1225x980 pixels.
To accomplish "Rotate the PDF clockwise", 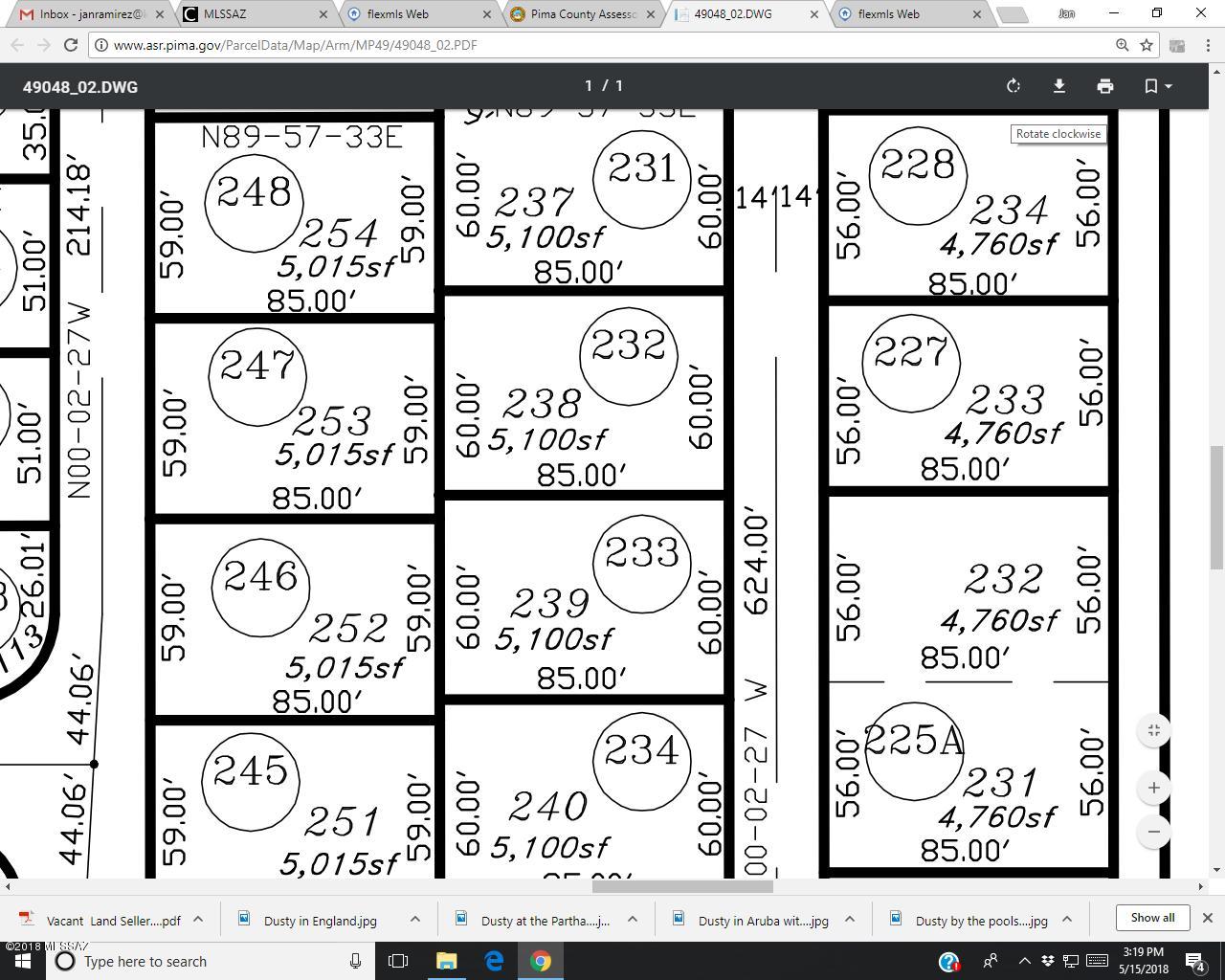I will click(1013, 86).
